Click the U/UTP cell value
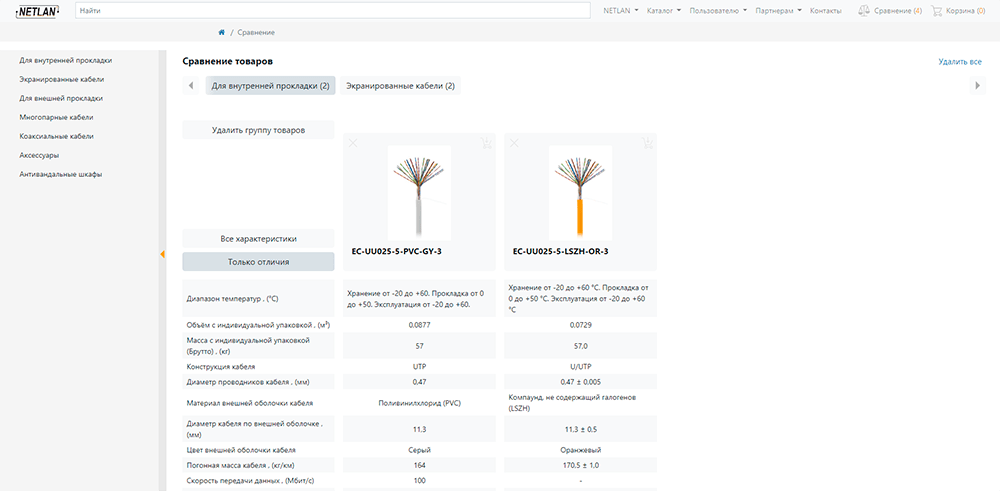Screen dimensions: 1000x491 coord(580,367)
